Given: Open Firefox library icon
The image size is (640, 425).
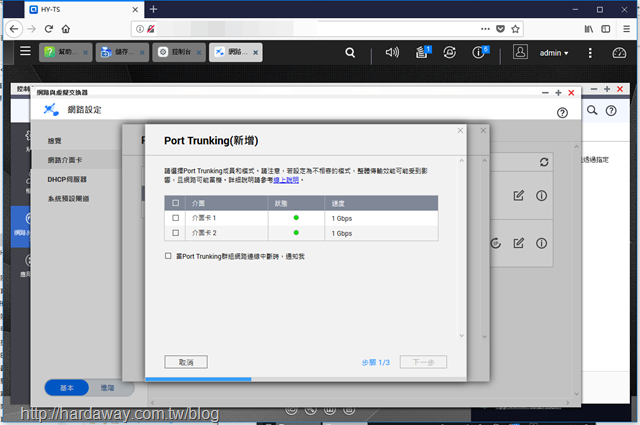Looking at the screenshot, I should (x=589, y=29).
